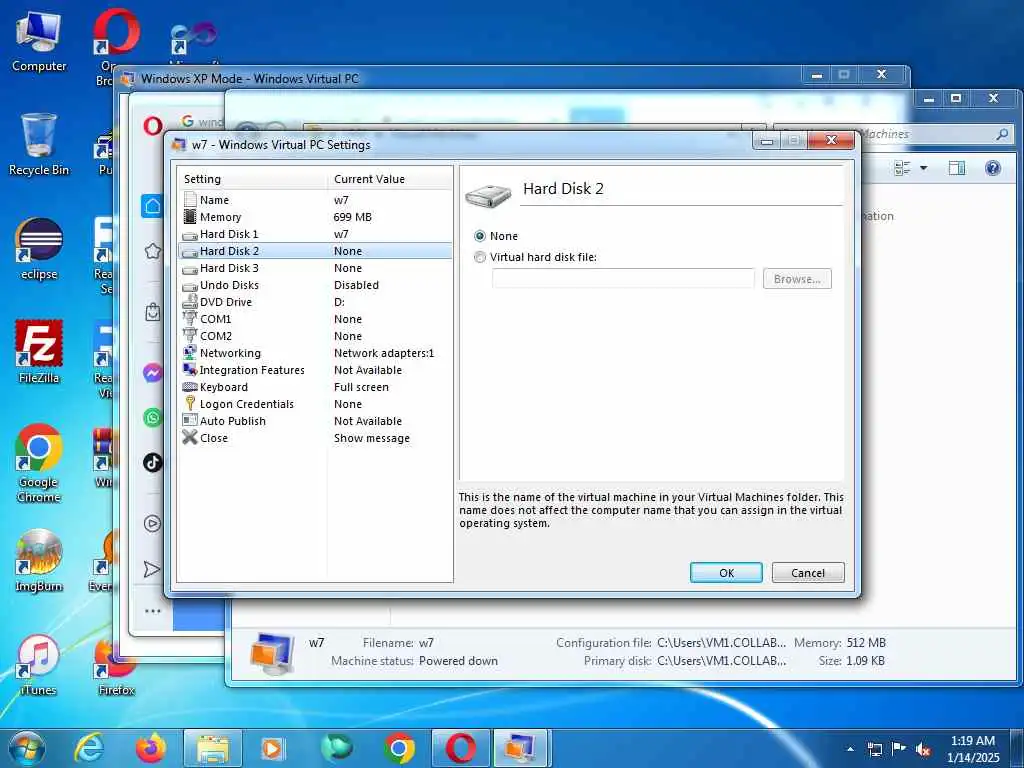Click the Close X icon in settings list
The image size is (1024, 768).
click(x=190, y=437)
